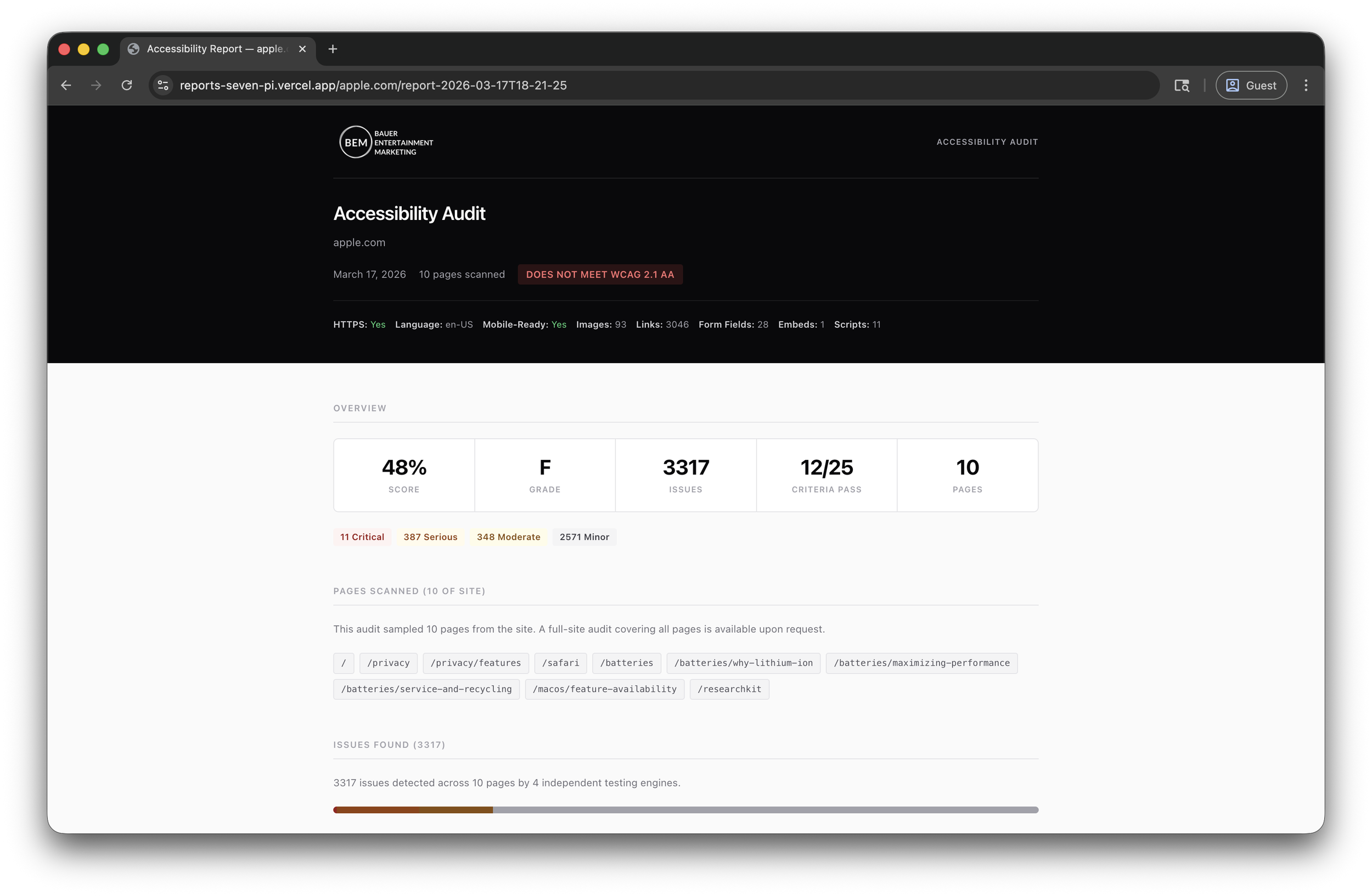
Task: Open the Guest profile menu
Action: pyautogui.click(x=1251, y=84)
